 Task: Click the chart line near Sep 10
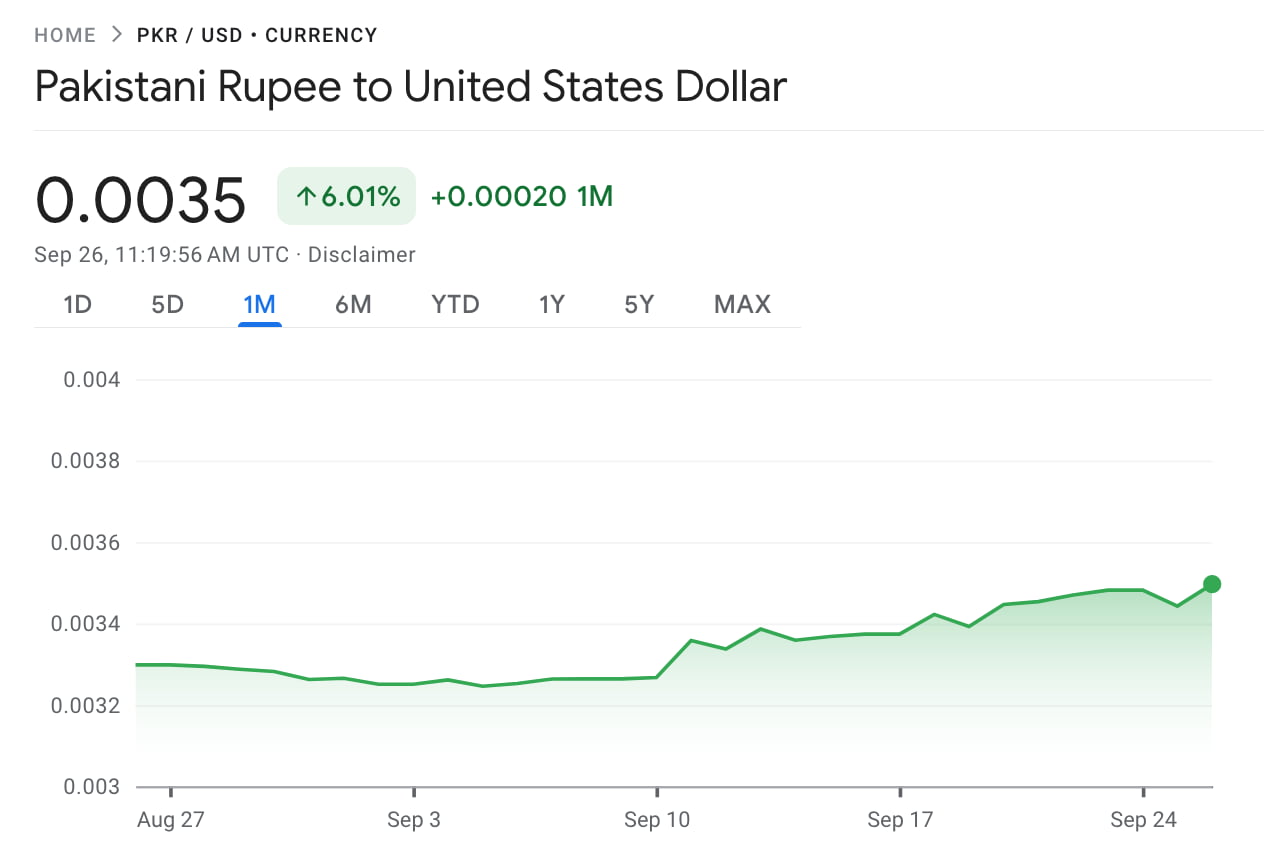click(657, 677)
